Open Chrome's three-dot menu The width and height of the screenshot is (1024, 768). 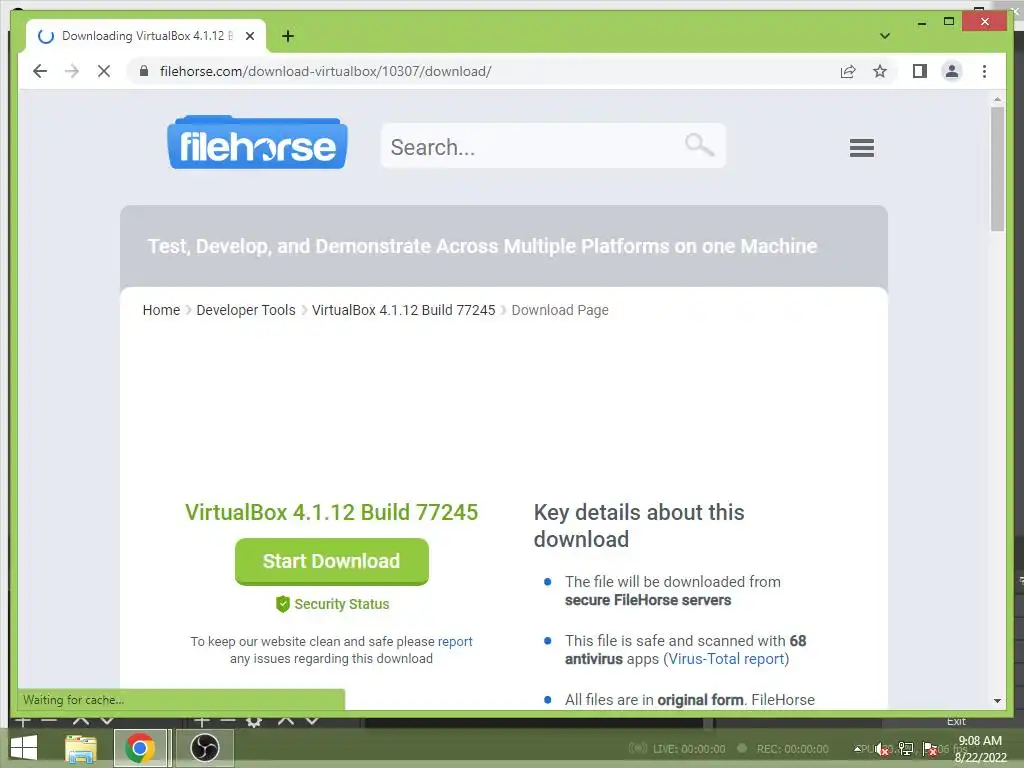[x=984, y=71]
